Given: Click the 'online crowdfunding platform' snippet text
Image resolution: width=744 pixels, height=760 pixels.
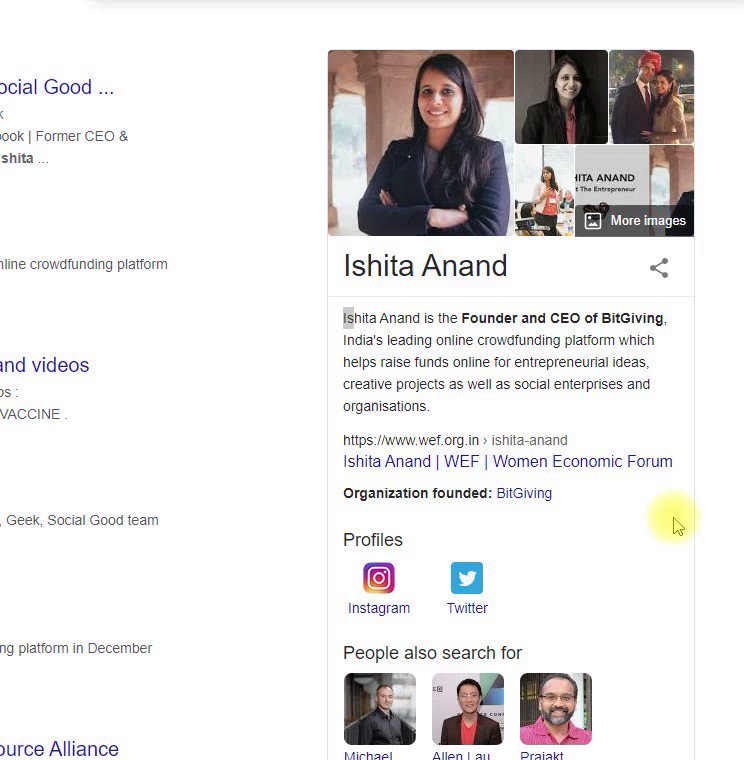Looking at the screenshot, I should point(84,265).
